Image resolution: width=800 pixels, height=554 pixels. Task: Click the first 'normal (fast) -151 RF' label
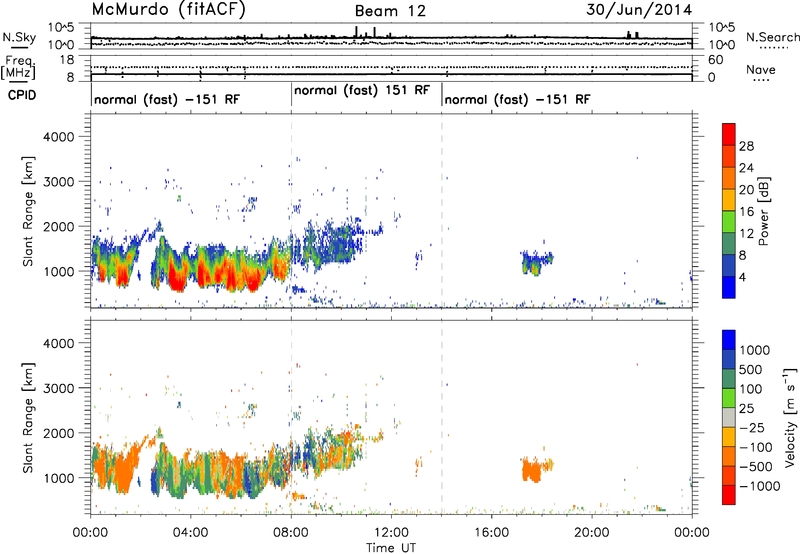(167, 99)
